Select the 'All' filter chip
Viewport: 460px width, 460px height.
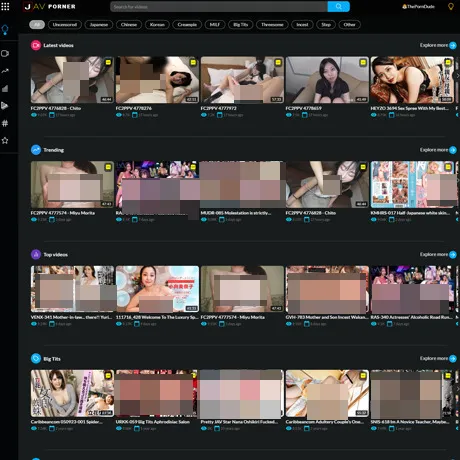(37, 25)
